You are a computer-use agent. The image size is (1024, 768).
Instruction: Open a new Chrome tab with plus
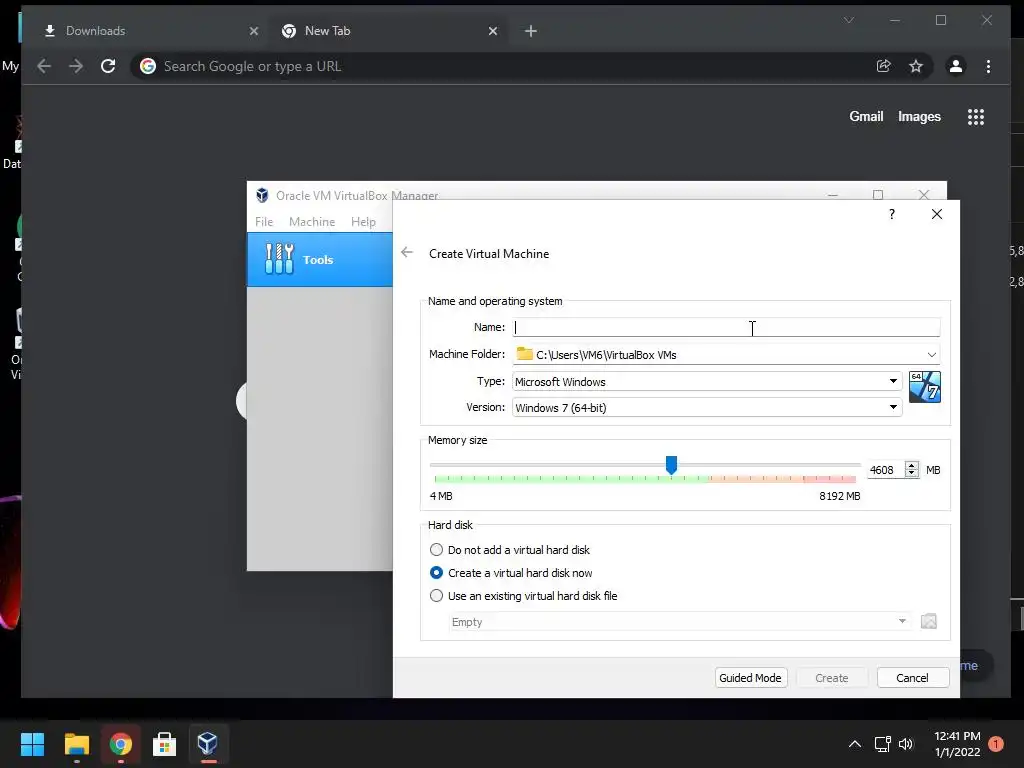click(x=531, y=31)
